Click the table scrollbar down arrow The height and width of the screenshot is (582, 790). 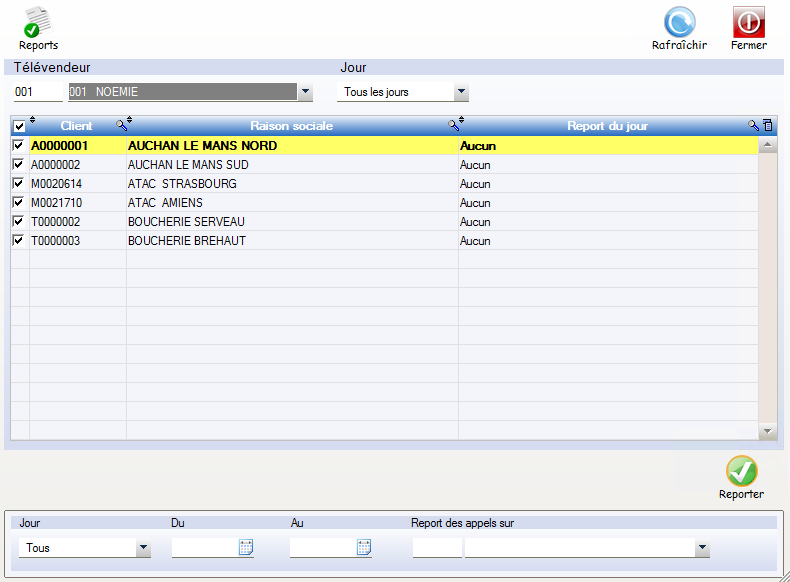click(767, 431)
